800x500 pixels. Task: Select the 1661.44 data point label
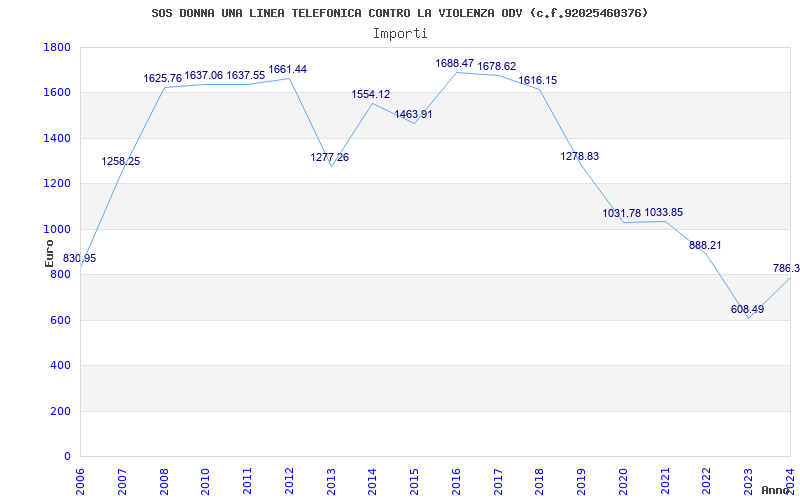click(287, 70)
